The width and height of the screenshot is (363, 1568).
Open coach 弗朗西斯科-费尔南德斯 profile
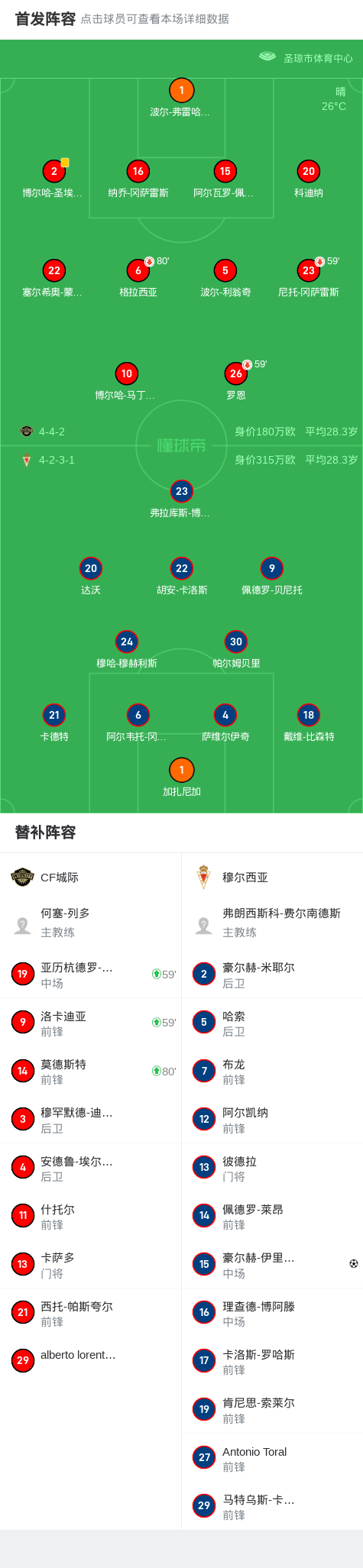click(x=272, y=922)
